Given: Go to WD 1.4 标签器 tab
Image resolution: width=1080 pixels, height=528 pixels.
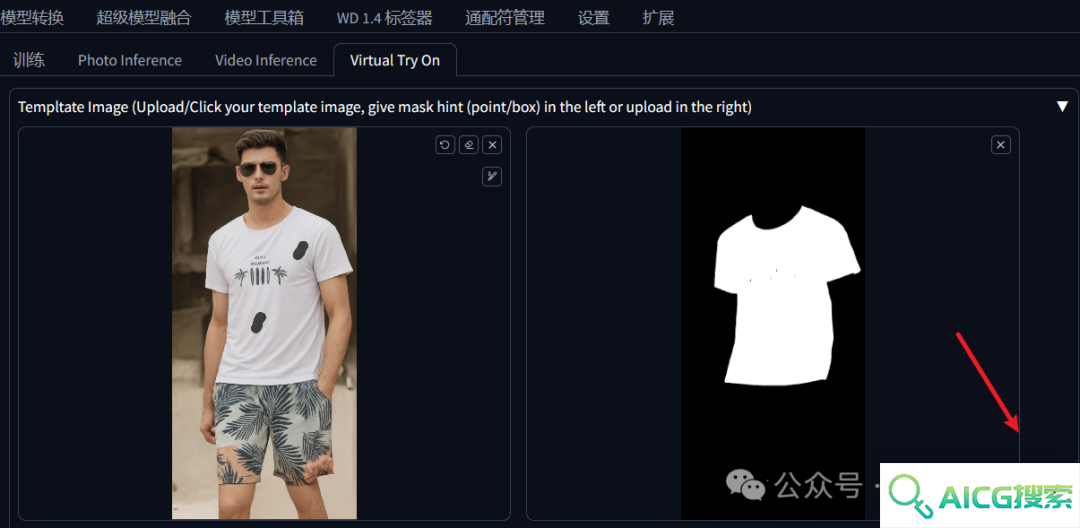Looking at the screenshot, I should (384, 17).
